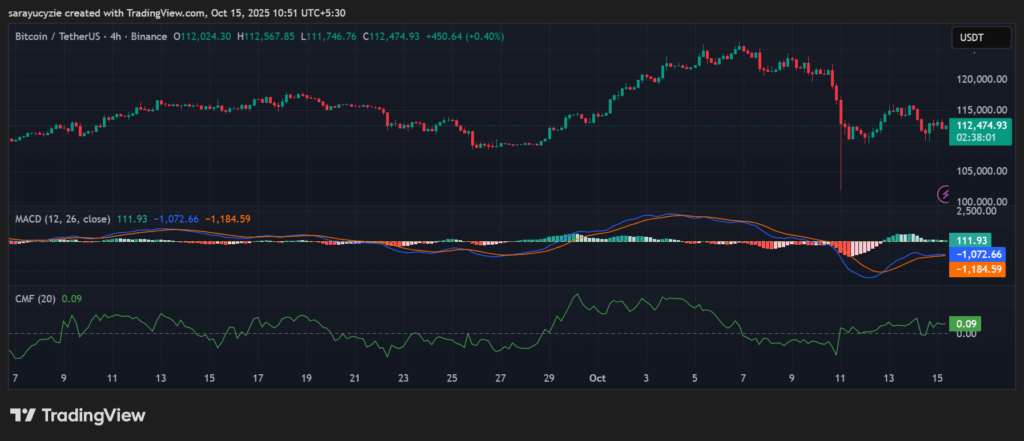Click the Binance exchange label
The height and width of the screenshot is (441, 1024).
[x=146, y=38]
